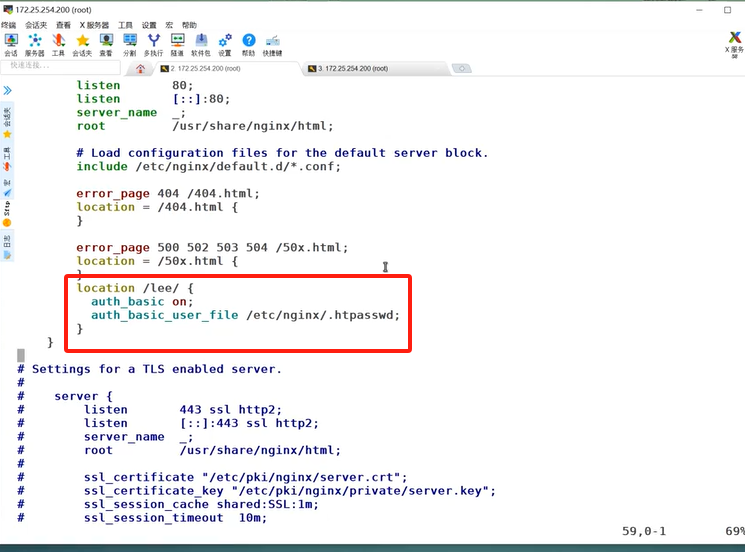745x552 pixels.
Task: Open the 帮助 menu
Action: (x=189, y=25)
